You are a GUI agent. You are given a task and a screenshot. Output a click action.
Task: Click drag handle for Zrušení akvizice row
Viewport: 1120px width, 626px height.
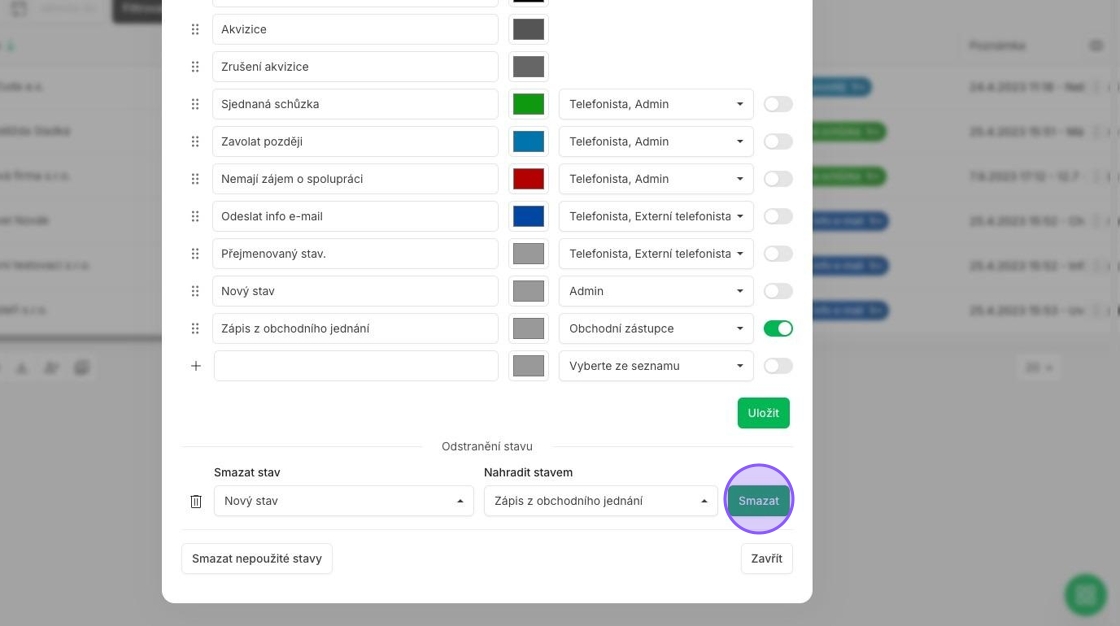[x=195, y=67]
